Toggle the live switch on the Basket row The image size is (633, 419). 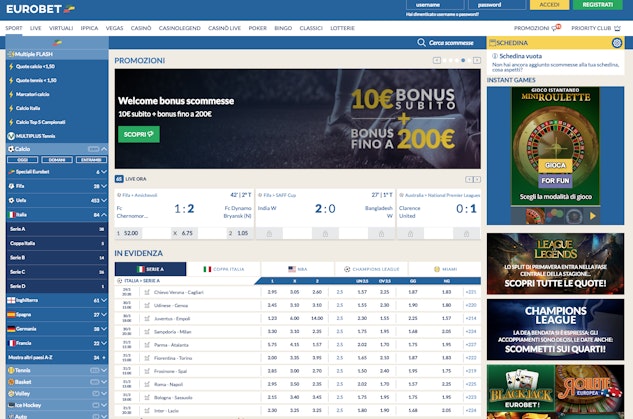[x=95, y=382]
